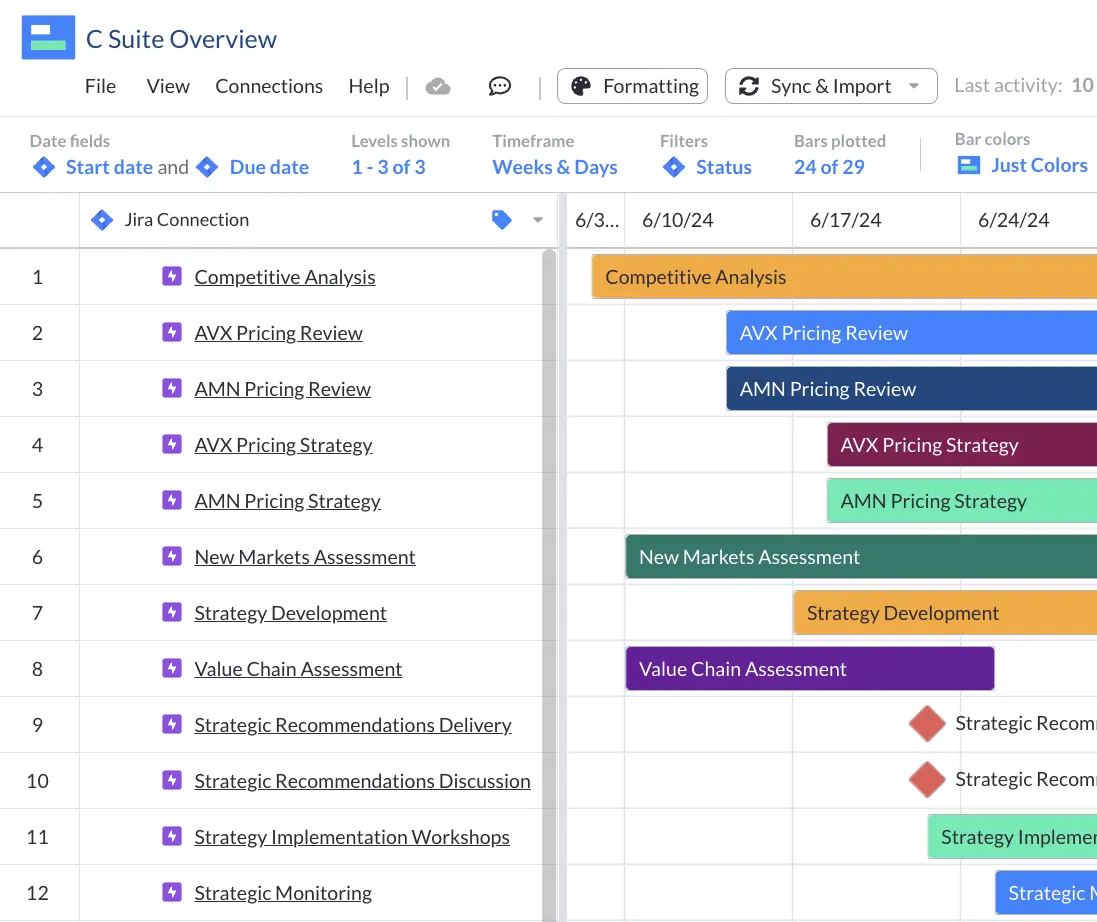
Task: Click the bar colors icon beside Just Colors
Action: click(x=968, y=166)
